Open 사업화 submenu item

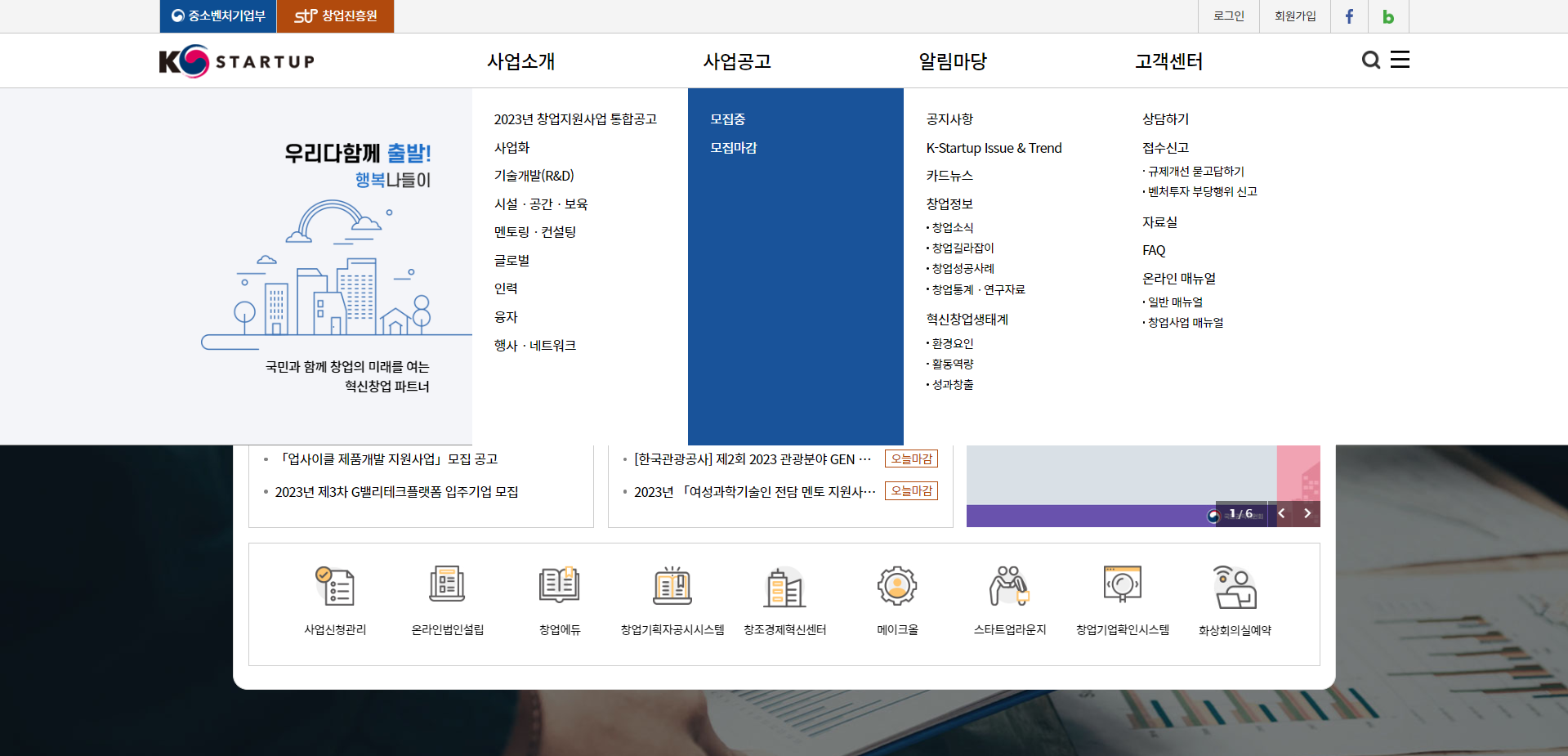coord(511,148)
